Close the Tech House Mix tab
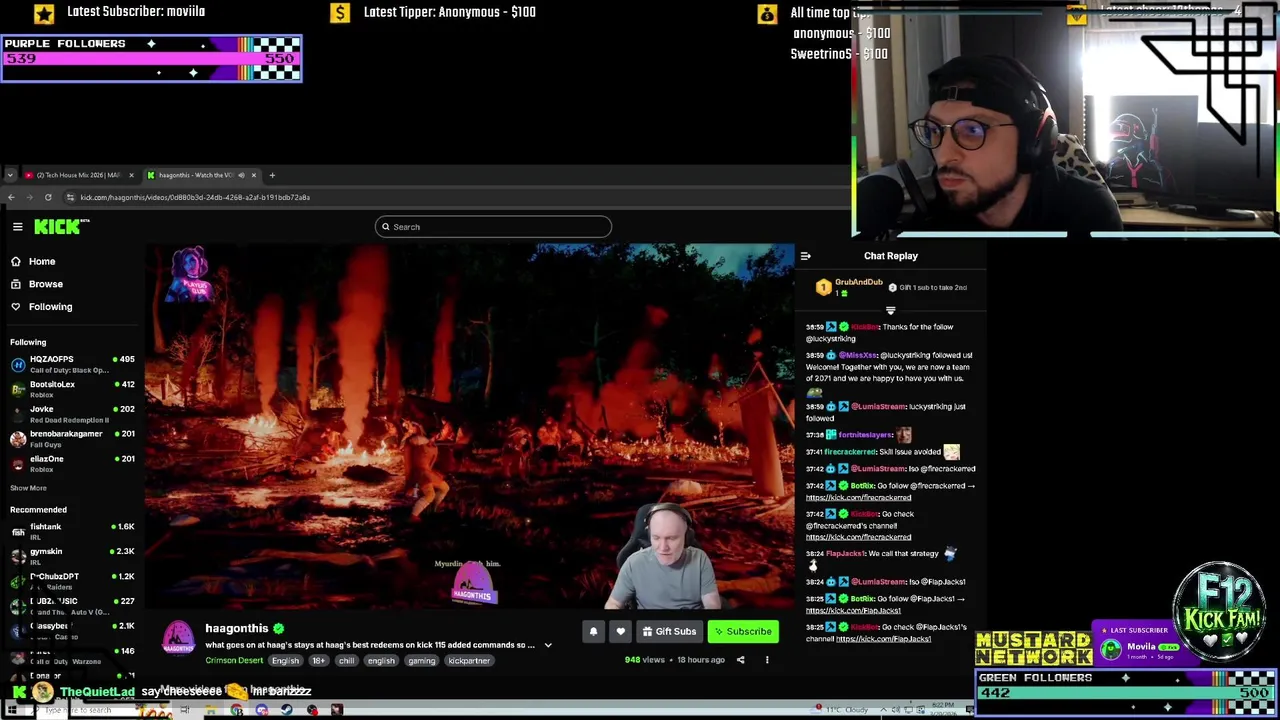This screenshot has height=720, width=1280. [131, 175]
